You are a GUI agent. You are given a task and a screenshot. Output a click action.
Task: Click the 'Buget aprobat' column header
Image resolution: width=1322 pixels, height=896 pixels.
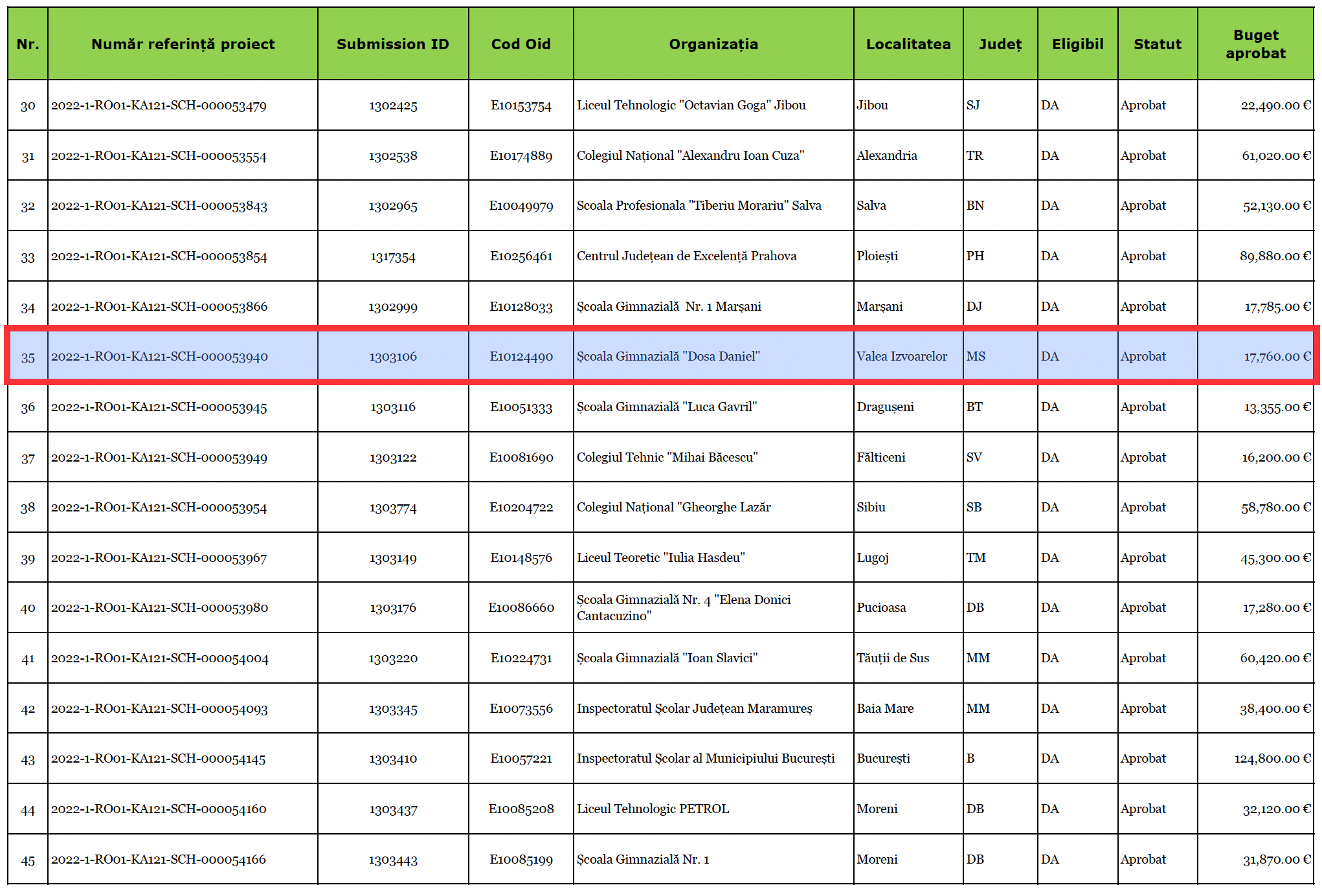[x=1255, y=44]
